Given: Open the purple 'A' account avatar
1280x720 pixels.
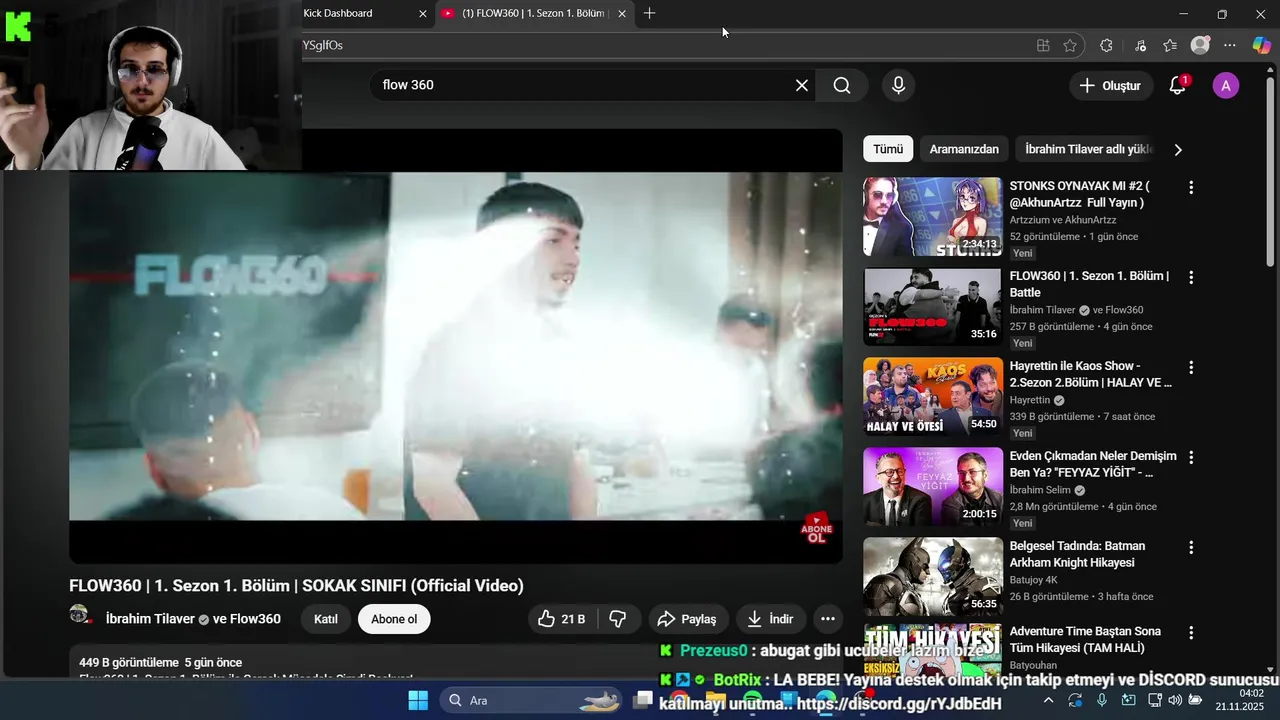Looking at the screenshot, I should point(1226,85).
